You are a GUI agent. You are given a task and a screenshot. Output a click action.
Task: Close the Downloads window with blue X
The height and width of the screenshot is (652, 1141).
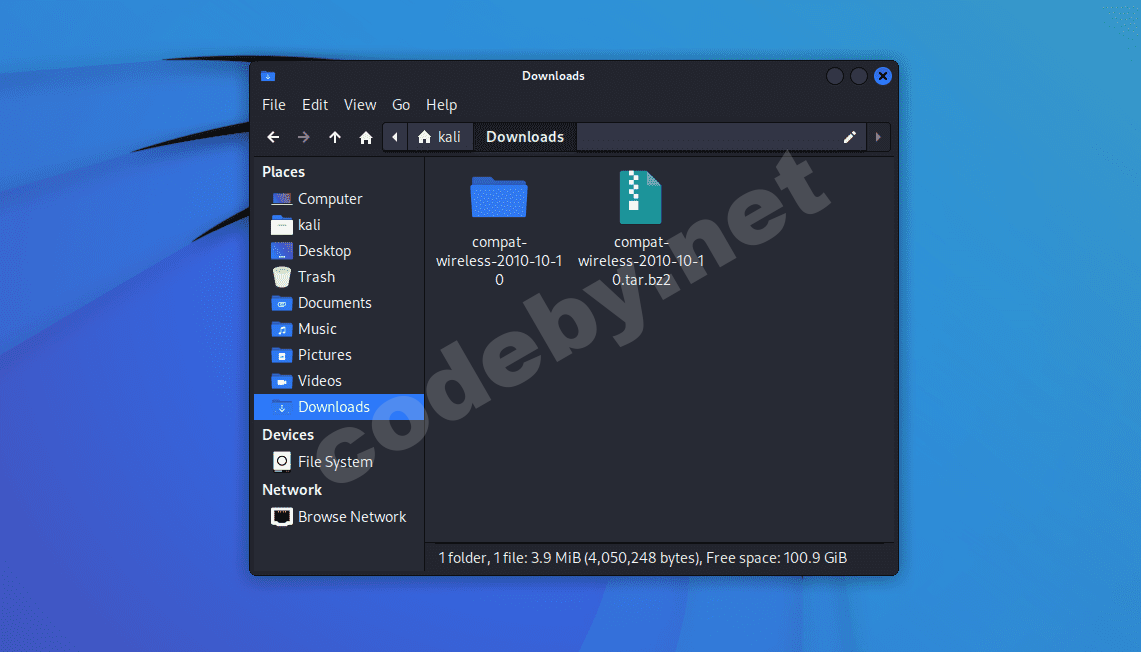click(x=883, y=76)
